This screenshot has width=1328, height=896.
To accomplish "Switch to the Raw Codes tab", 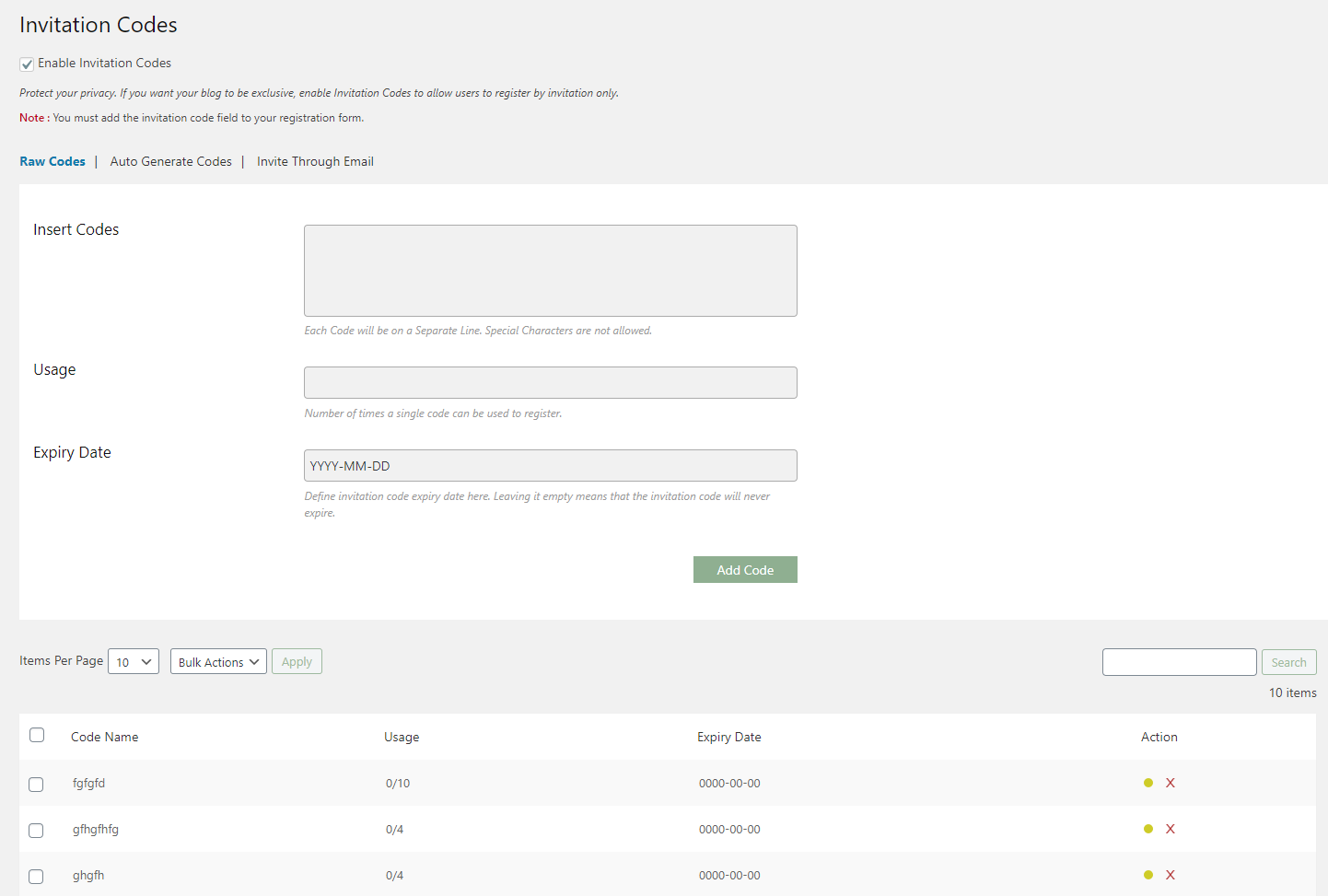I will click(52, 162).
